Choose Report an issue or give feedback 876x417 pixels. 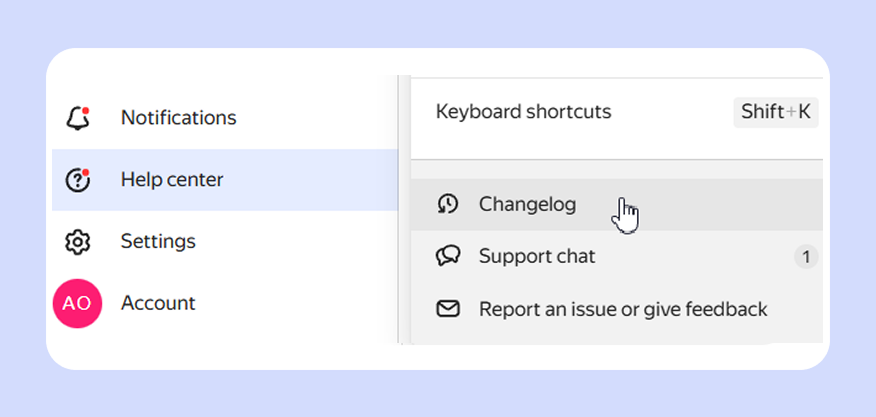click(623, 309)
